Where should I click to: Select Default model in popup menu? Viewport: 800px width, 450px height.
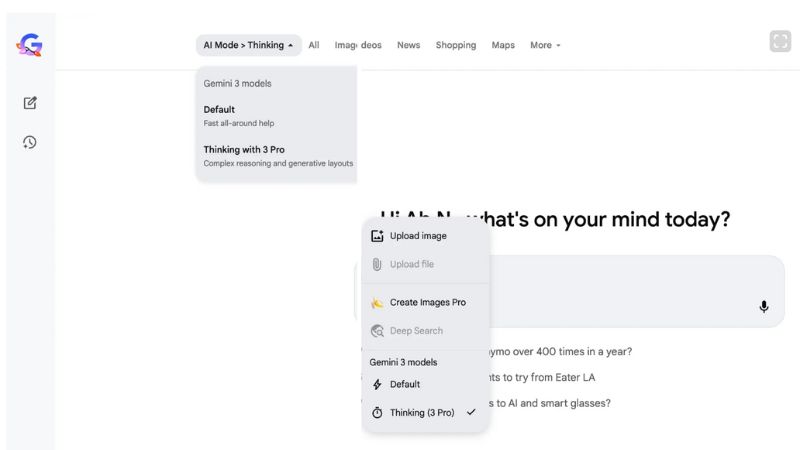[x=425, y=384]
